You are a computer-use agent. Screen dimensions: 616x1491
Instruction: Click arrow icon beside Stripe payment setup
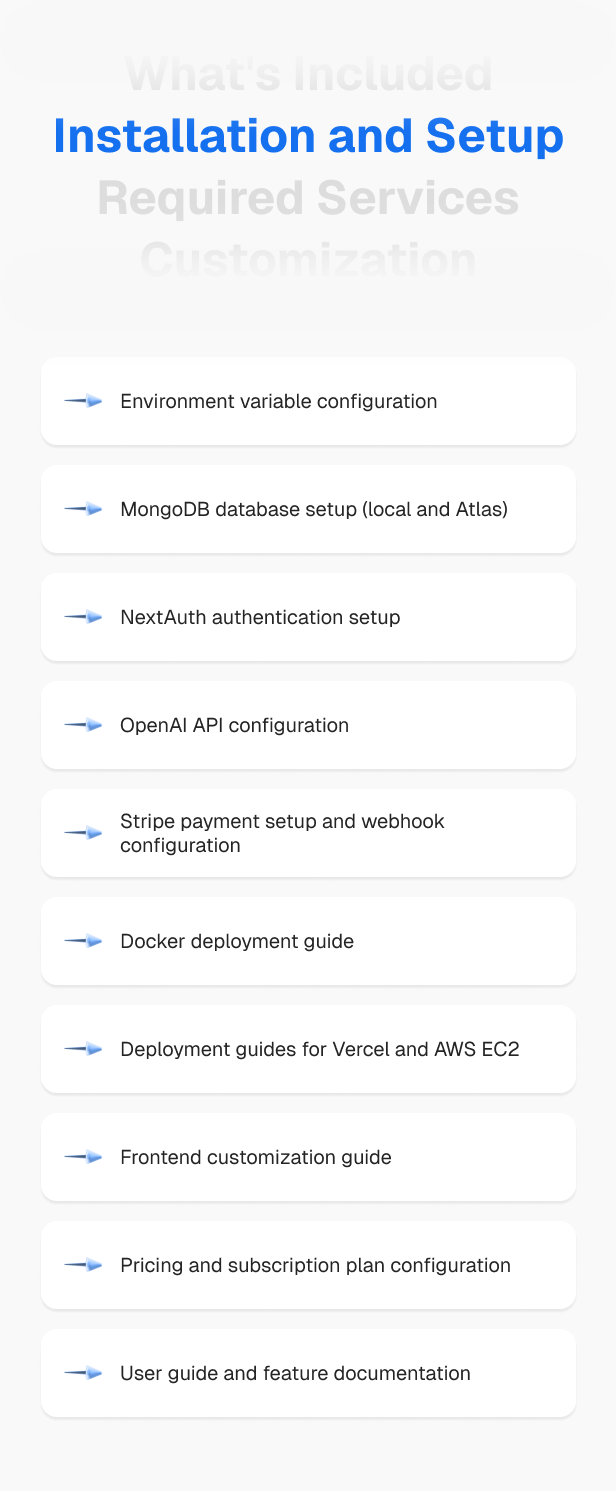[x=84, y=833]
